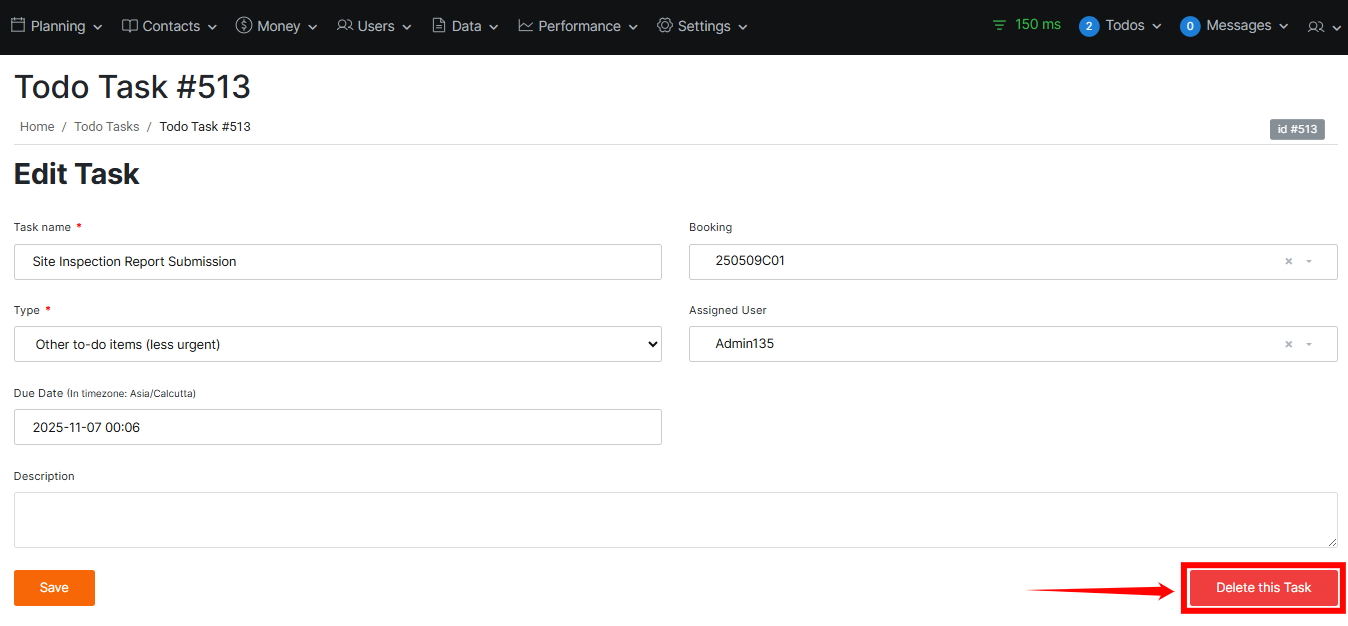Click the Performance chart icon

[x=526, y=26]
